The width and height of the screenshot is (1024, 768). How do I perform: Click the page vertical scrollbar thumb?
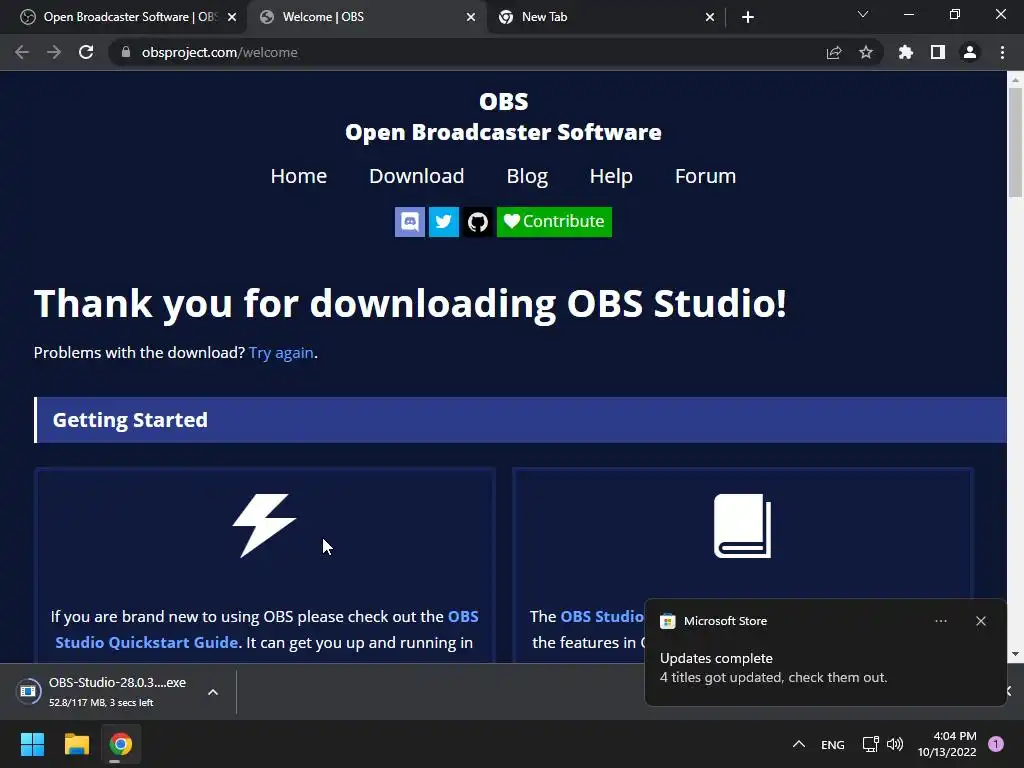[x=1015, y=142]
